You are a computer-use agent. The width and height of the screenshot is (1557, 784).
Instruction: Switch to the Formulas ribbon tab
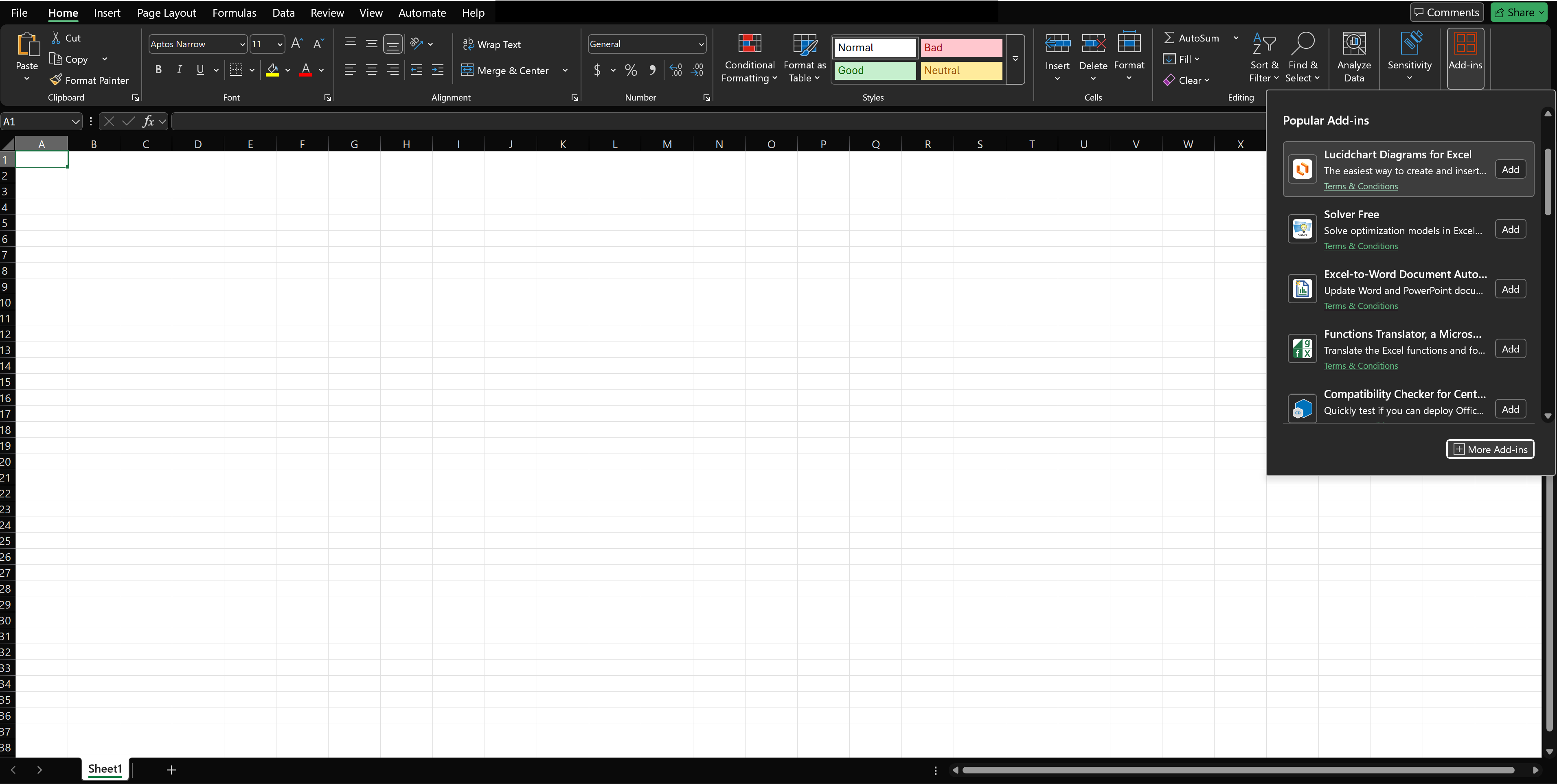click(235, 12)
